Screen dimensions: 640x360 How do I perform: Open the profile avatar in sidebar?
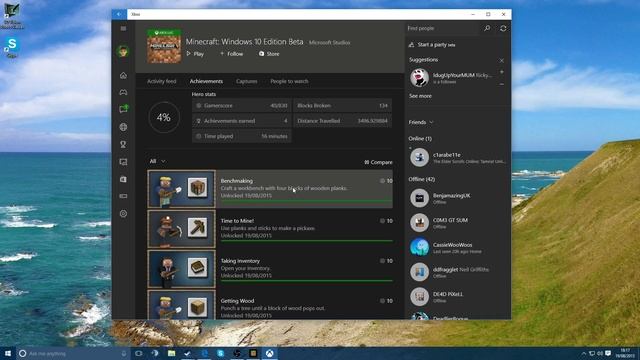click(x=123, y=51)
